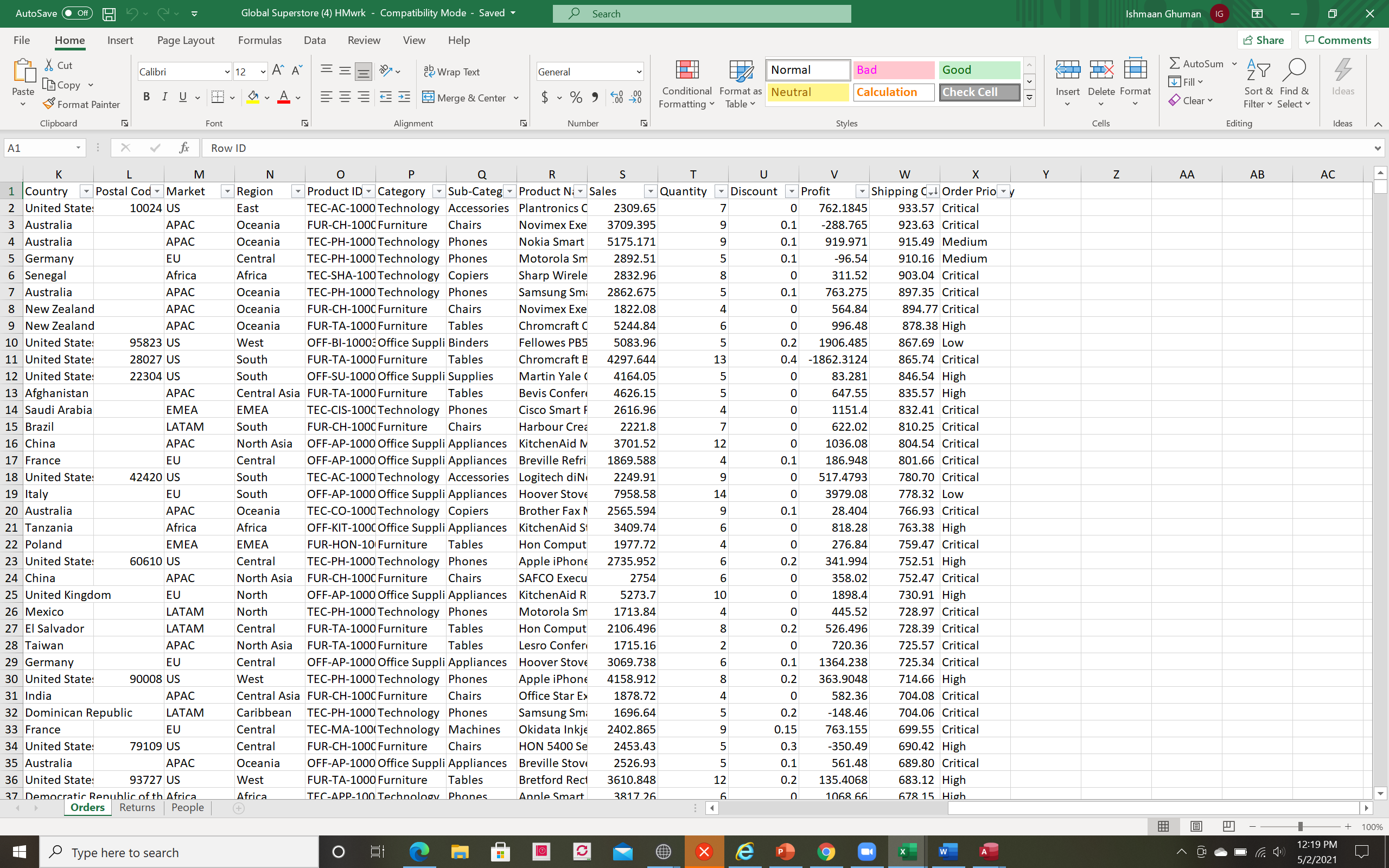Image resolution: width=1389 pixels, height=868 pixels.
Task: Switch to the Data ribbon tab
Action: click(315, 40)
